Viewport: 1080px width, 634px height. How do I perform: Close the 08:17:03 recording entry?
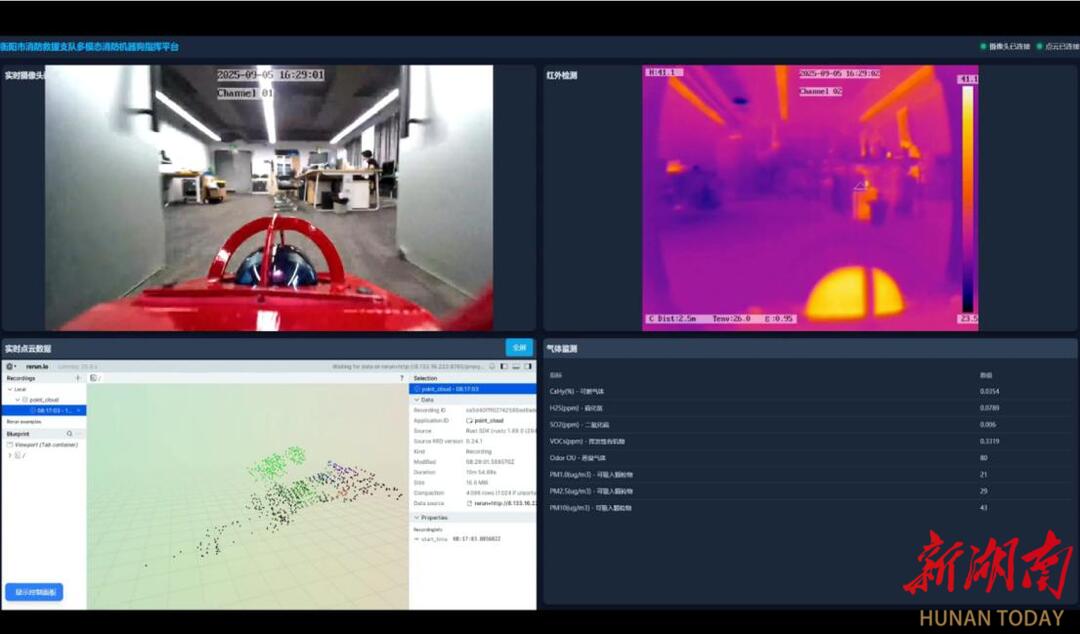point(79,410)
